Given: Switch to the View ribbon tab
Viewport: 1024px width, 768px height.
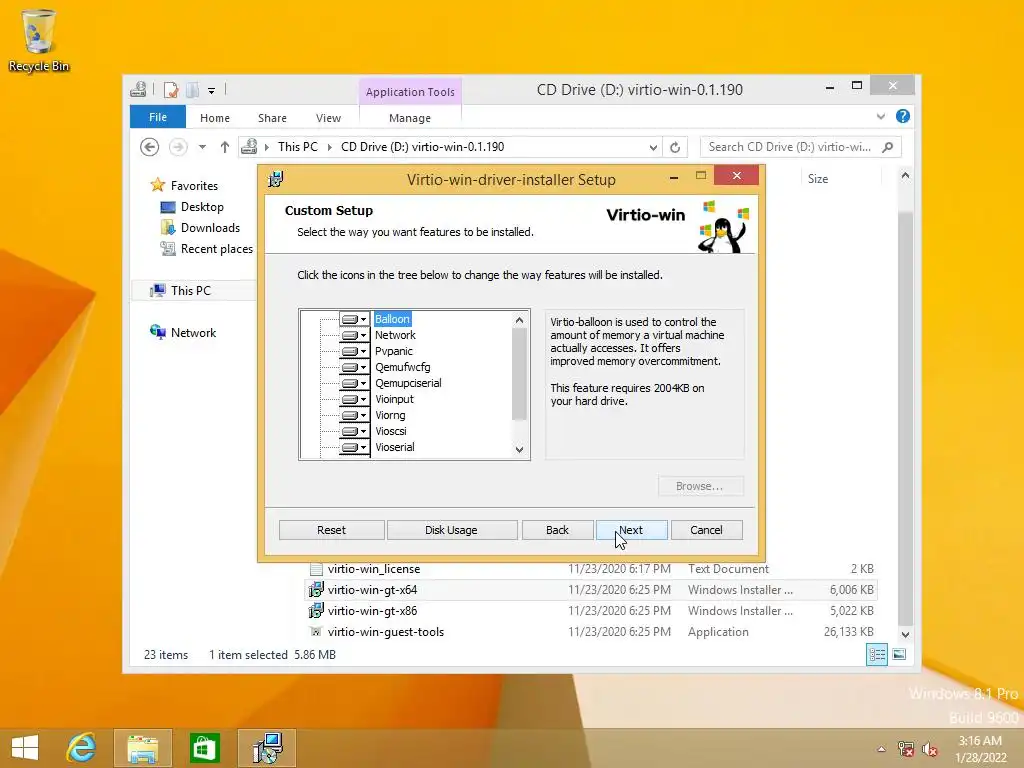Looking at the screenshot, I should click(328, 118).
